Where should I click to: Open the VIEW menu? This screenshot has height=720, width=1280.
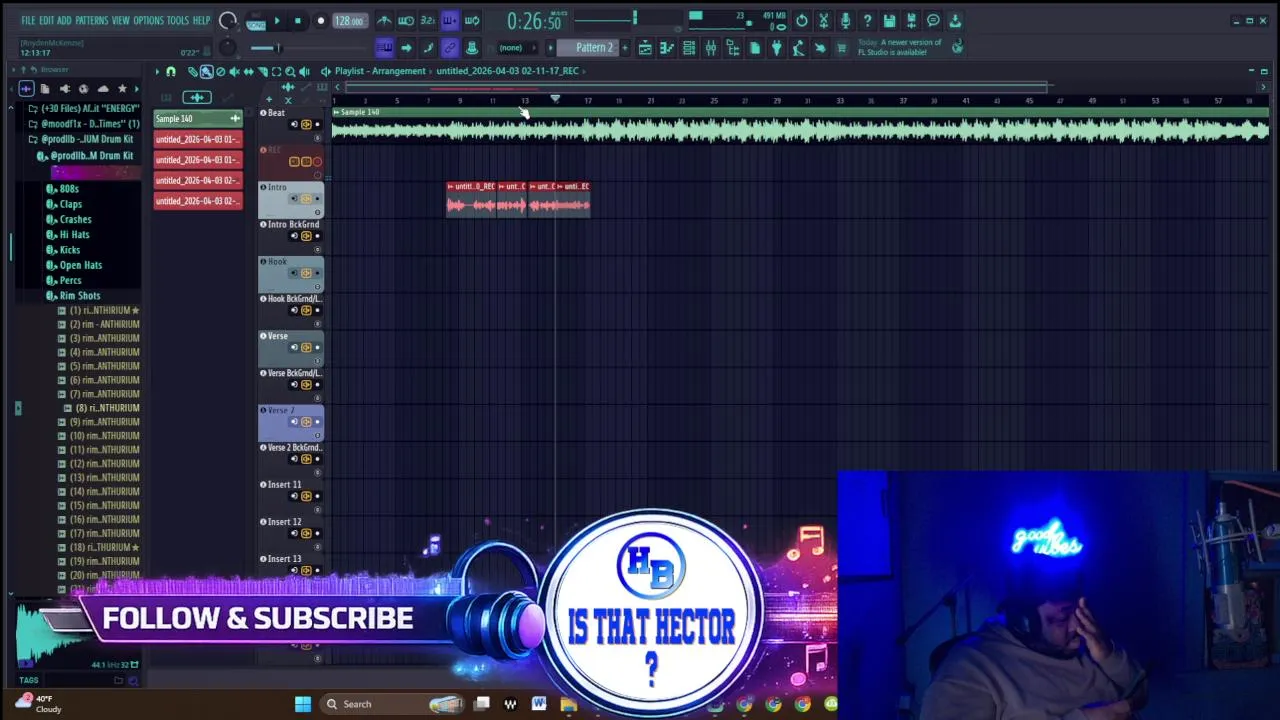[x=120, y=20]
